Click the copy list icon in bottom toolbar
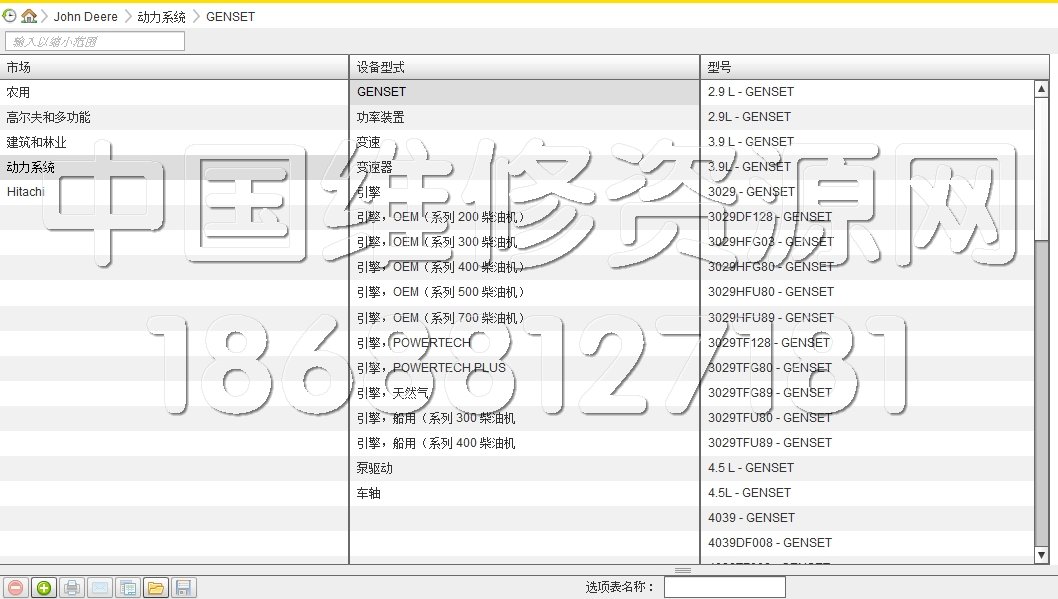This screenshot has height=599, width=1058. pyautogui.click(x=127, y=588)
